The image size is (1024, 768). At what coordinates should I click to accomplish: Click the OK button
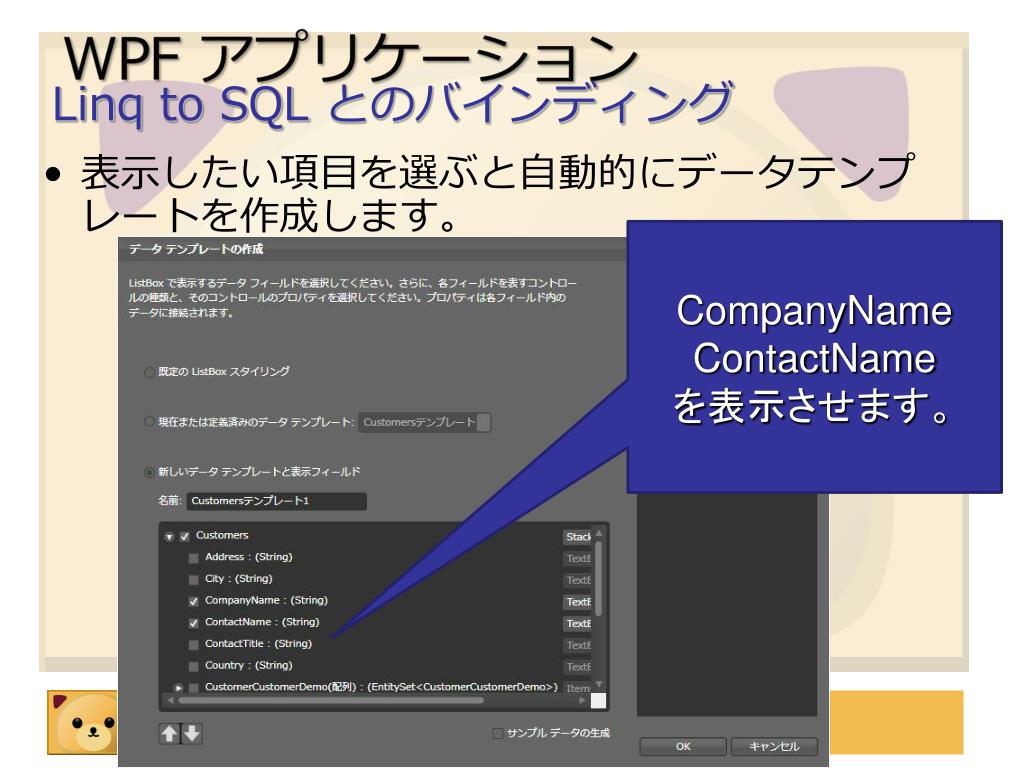tap(683, 746)
